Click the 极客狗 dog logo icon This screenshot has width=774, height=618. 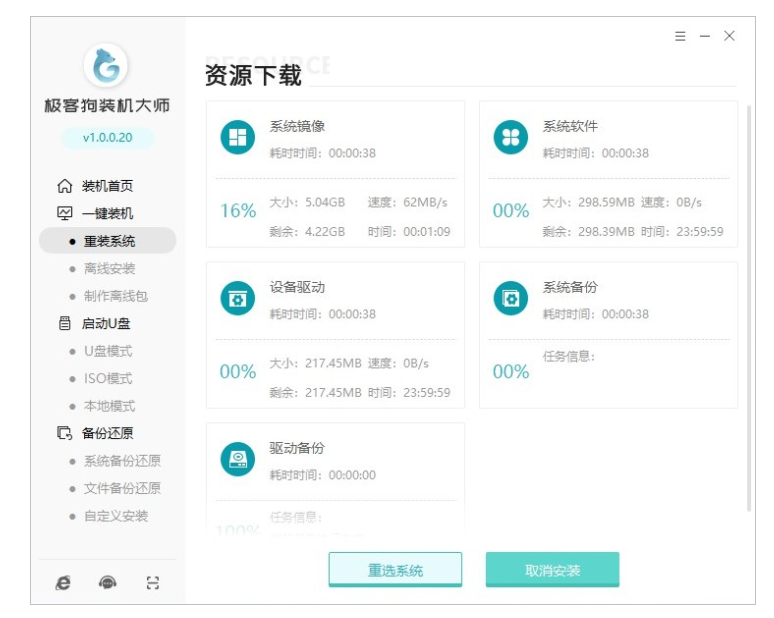106,66
